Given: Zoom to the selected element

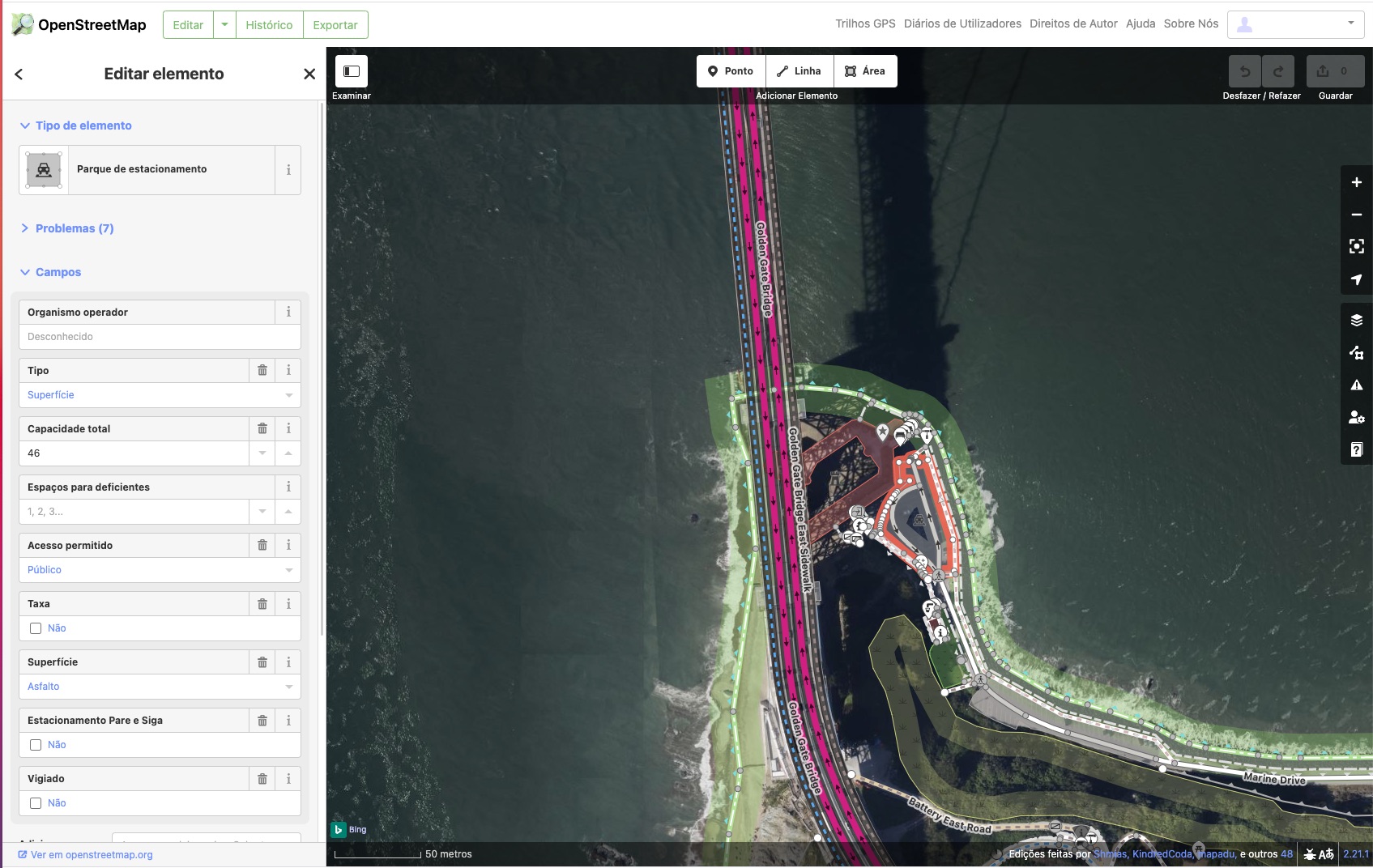Looking at the screenshot, I should [1357, 247].
